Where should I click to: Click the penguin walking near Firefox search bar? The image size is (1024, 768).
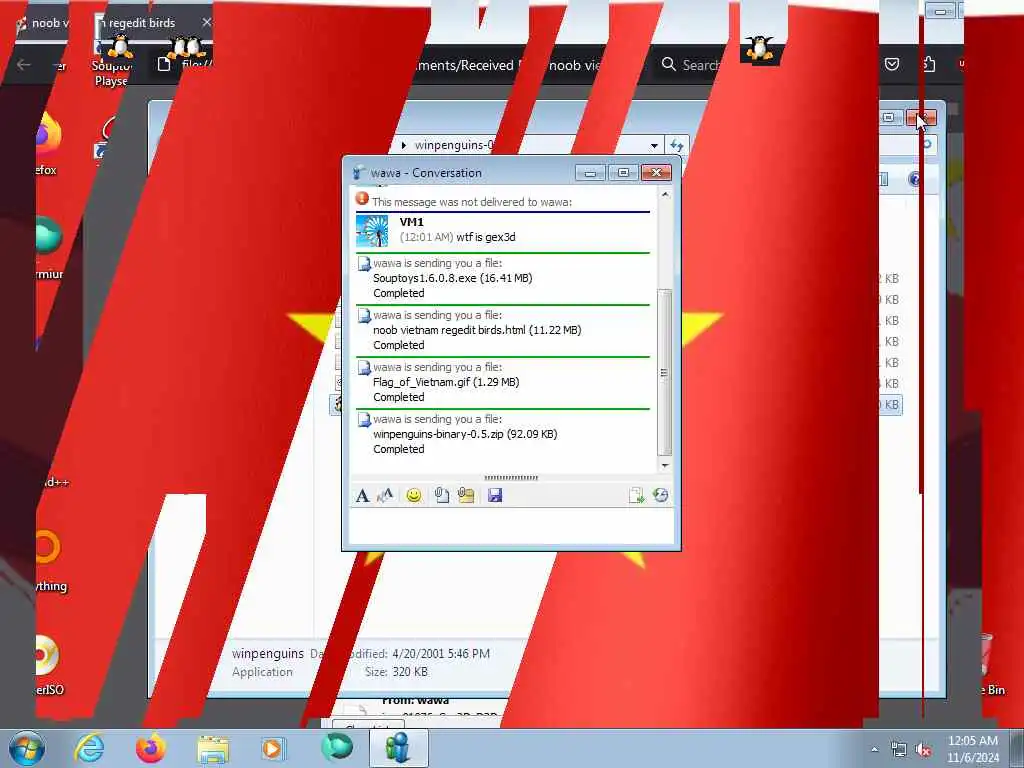coord(758,48)
